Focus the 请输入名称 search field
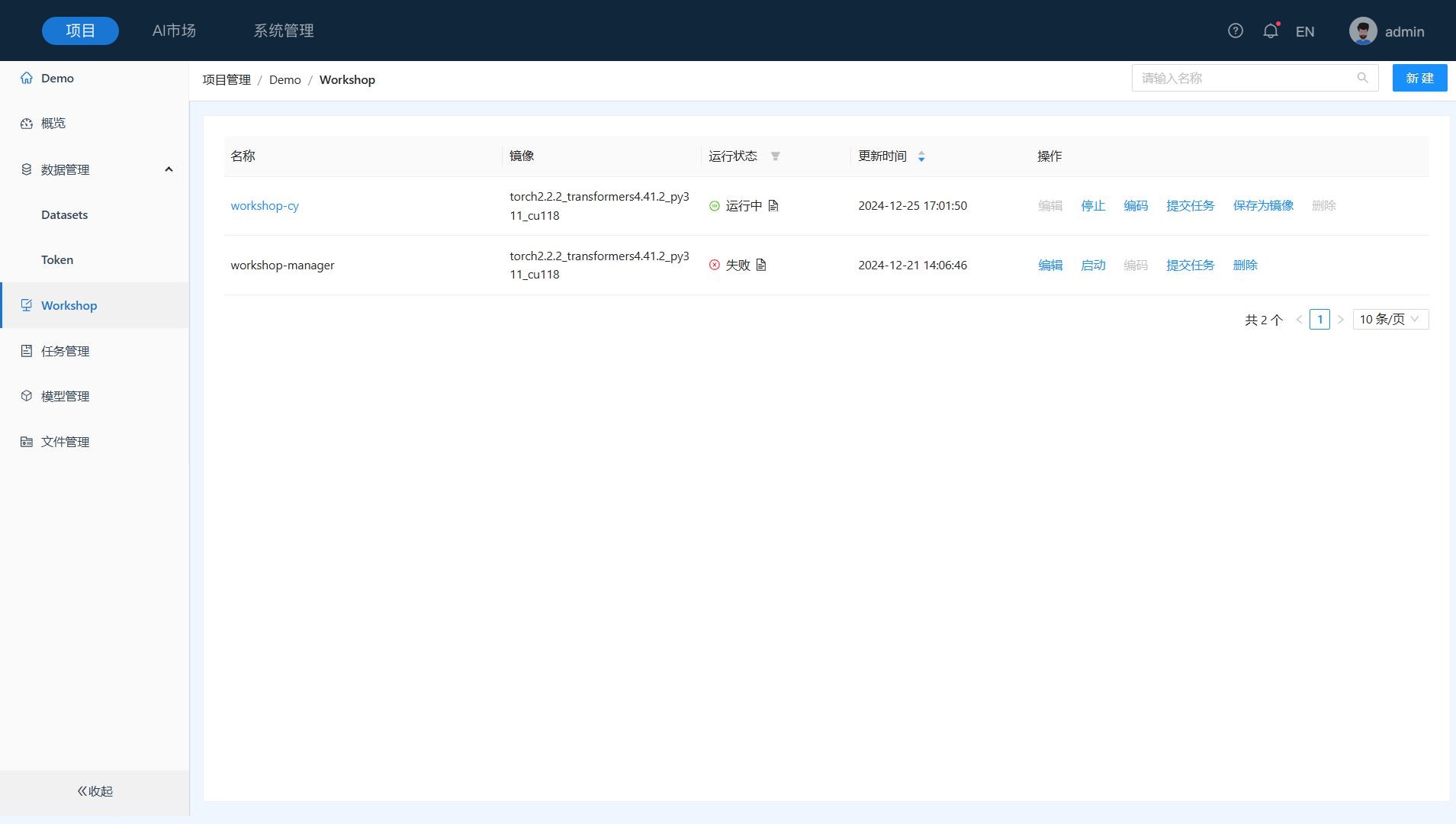The image size is (1456, 824). pyautogui.click(x=1243, y=78)
